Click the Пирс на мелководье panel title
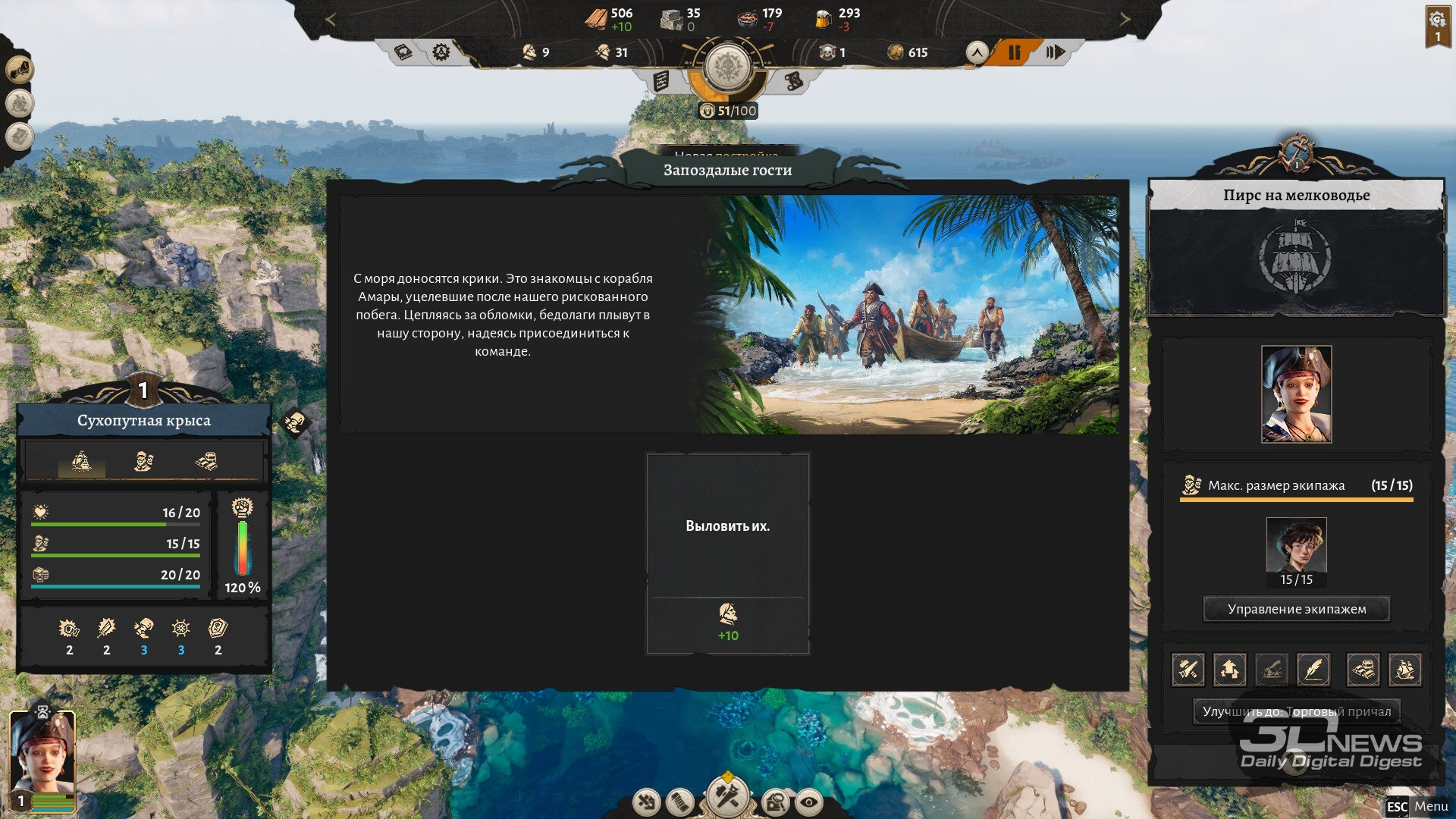 click(1297, 195)
